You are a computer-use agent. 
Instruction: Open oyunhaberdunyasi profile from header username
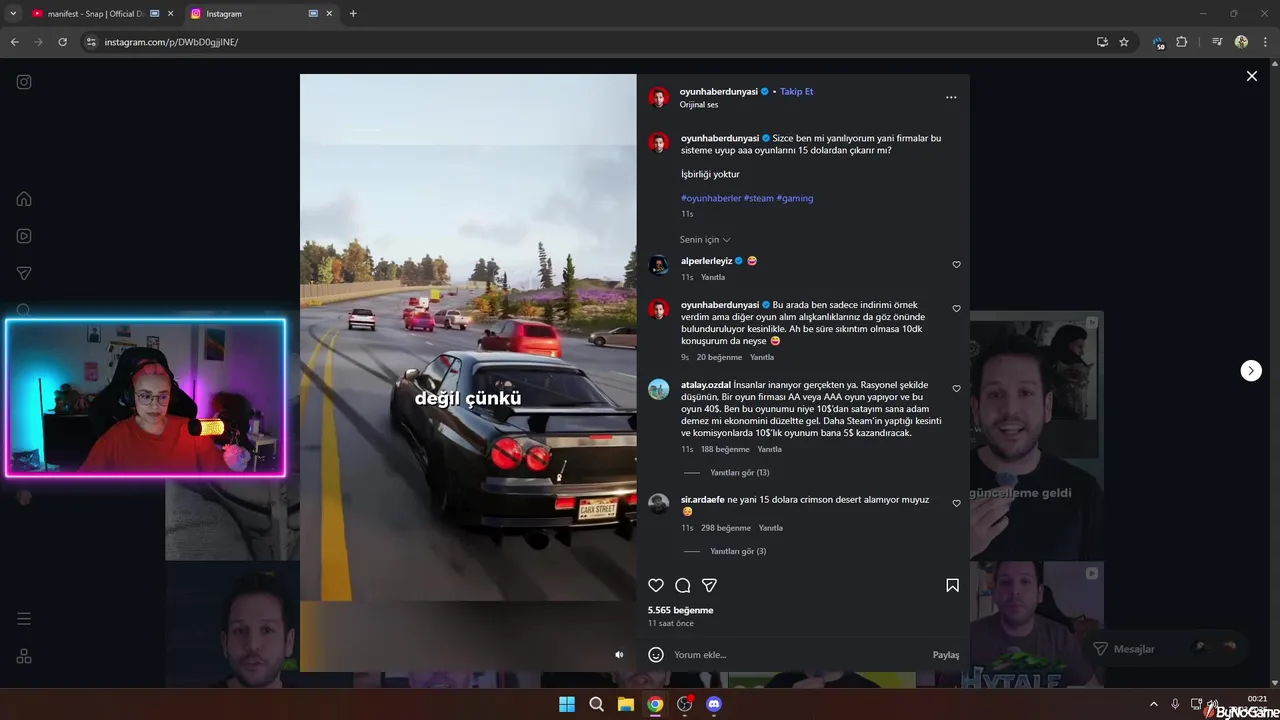pos(718,91)
